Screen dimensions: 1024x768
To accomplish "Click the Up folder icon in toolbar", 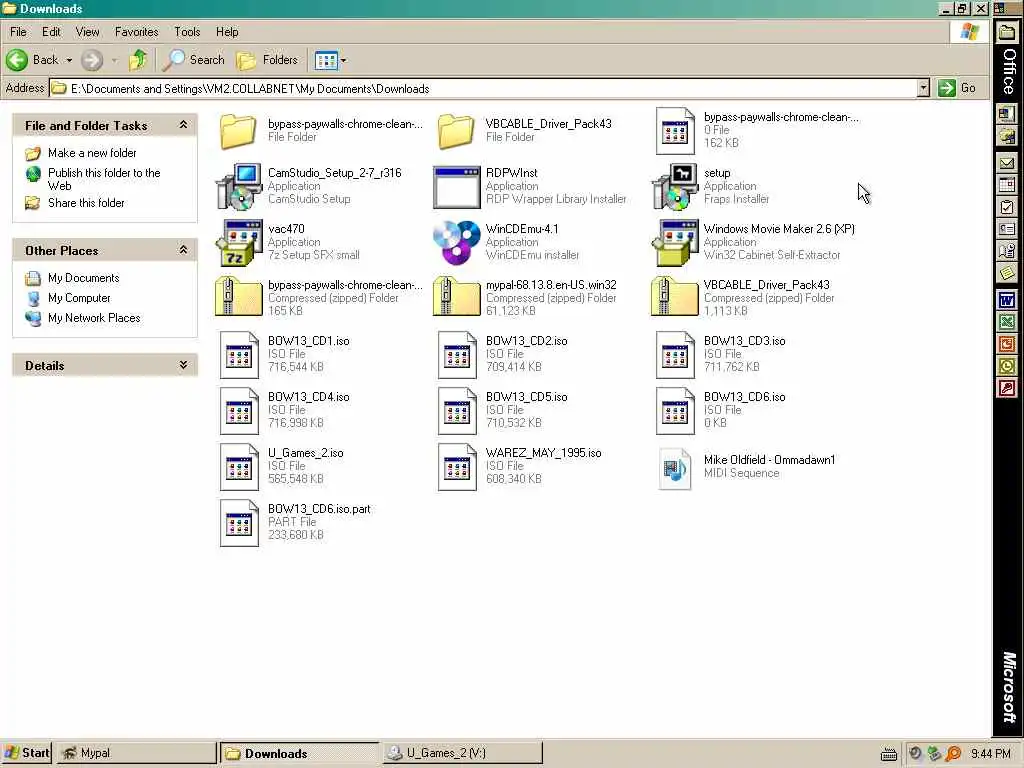I will [137, 60].
